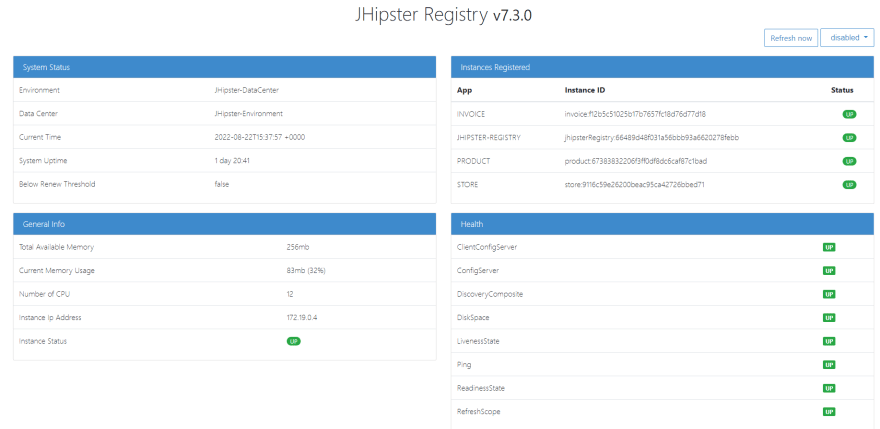This screenshot has height=429, width=880.
Task: Click the UP badge for INVOICE instance
Action: (849, 114)
